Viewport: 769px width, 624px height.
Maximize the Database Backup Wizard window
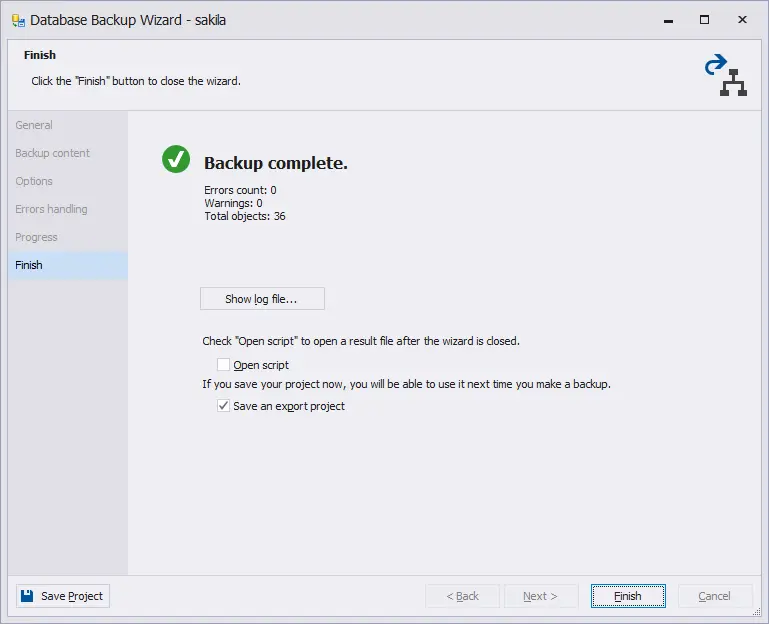704,20
